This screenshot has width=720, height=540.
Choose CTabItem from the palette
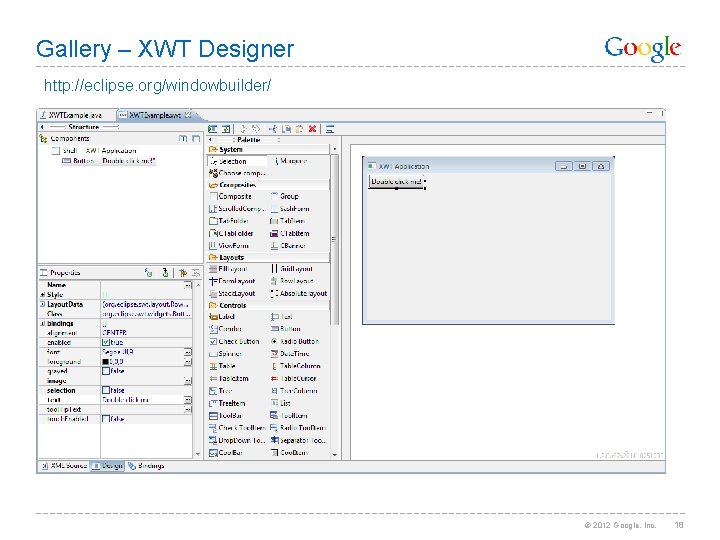point(290,233)
